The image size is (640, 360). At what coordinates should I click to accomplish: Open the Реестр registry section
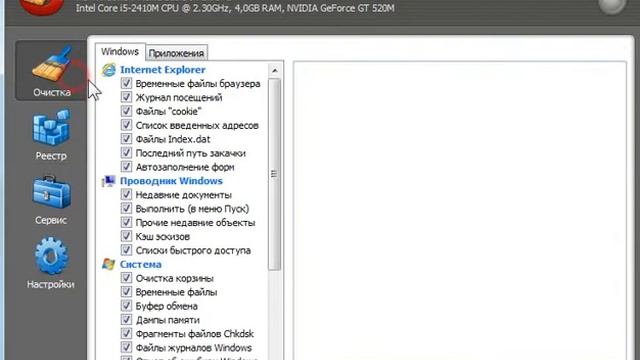(51, 135)
